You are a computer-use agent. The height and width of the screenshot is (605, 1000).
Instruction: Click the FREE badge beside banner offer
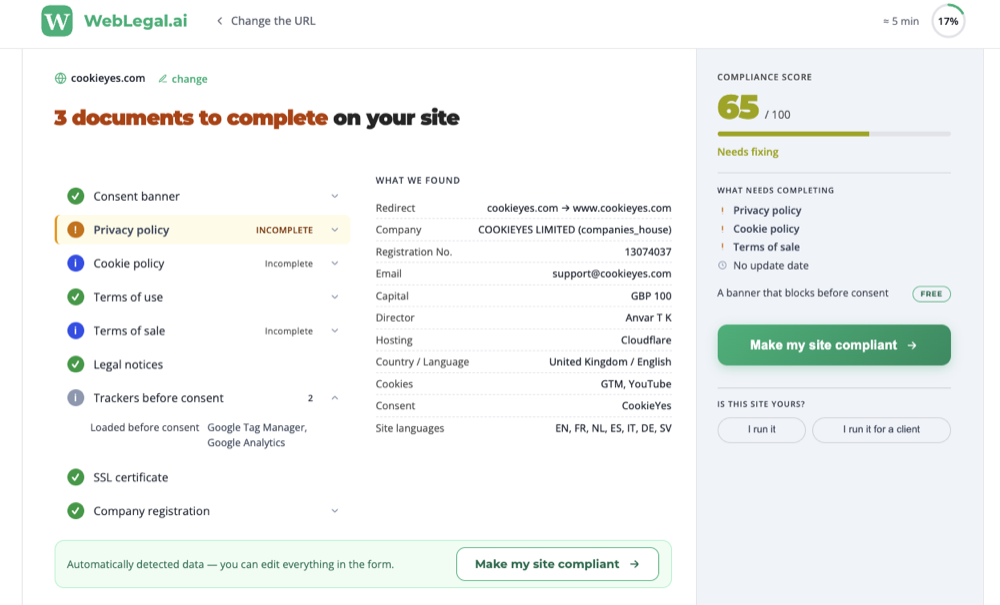click(931, 293)
